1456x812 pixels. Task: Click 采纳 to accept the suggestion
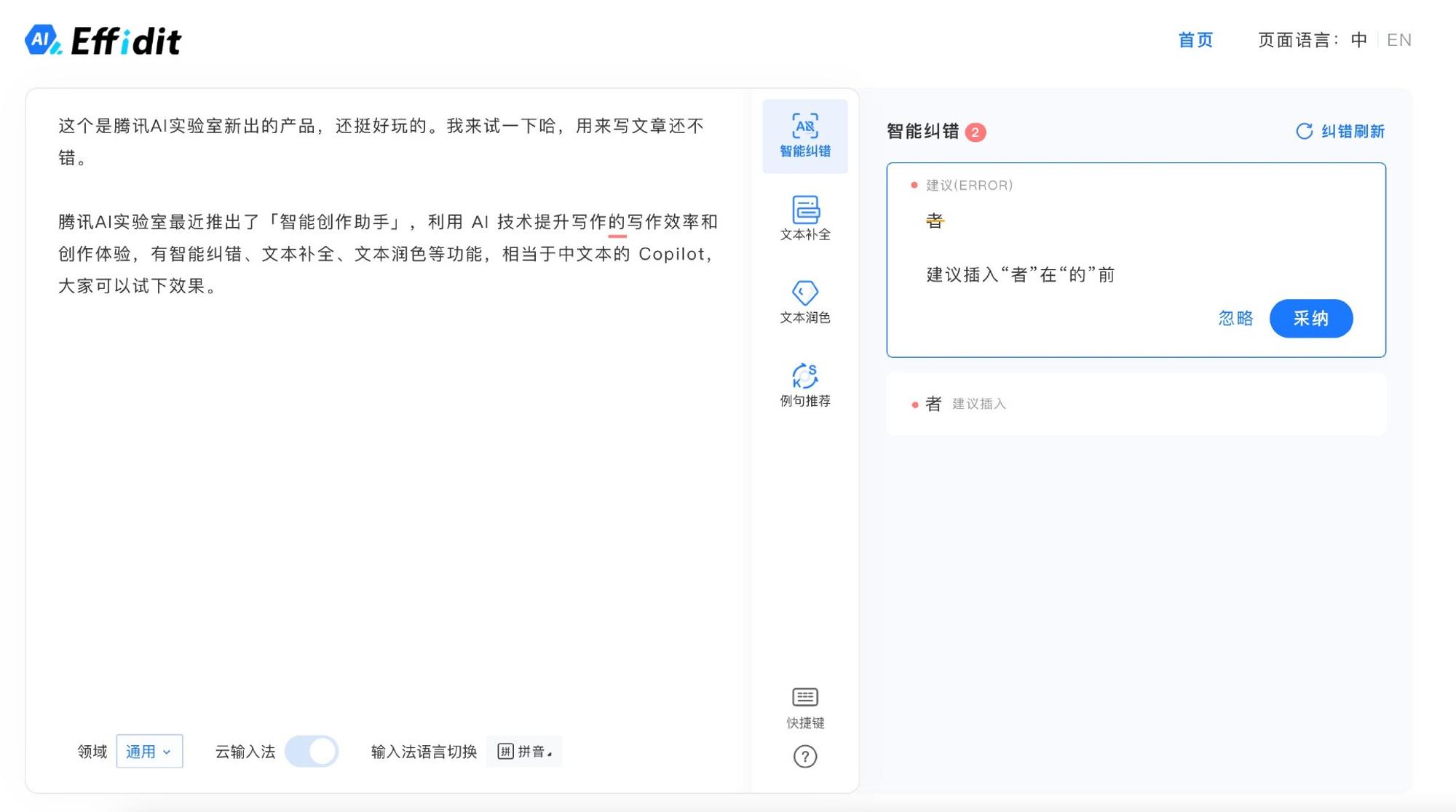tap(1311, 318)
